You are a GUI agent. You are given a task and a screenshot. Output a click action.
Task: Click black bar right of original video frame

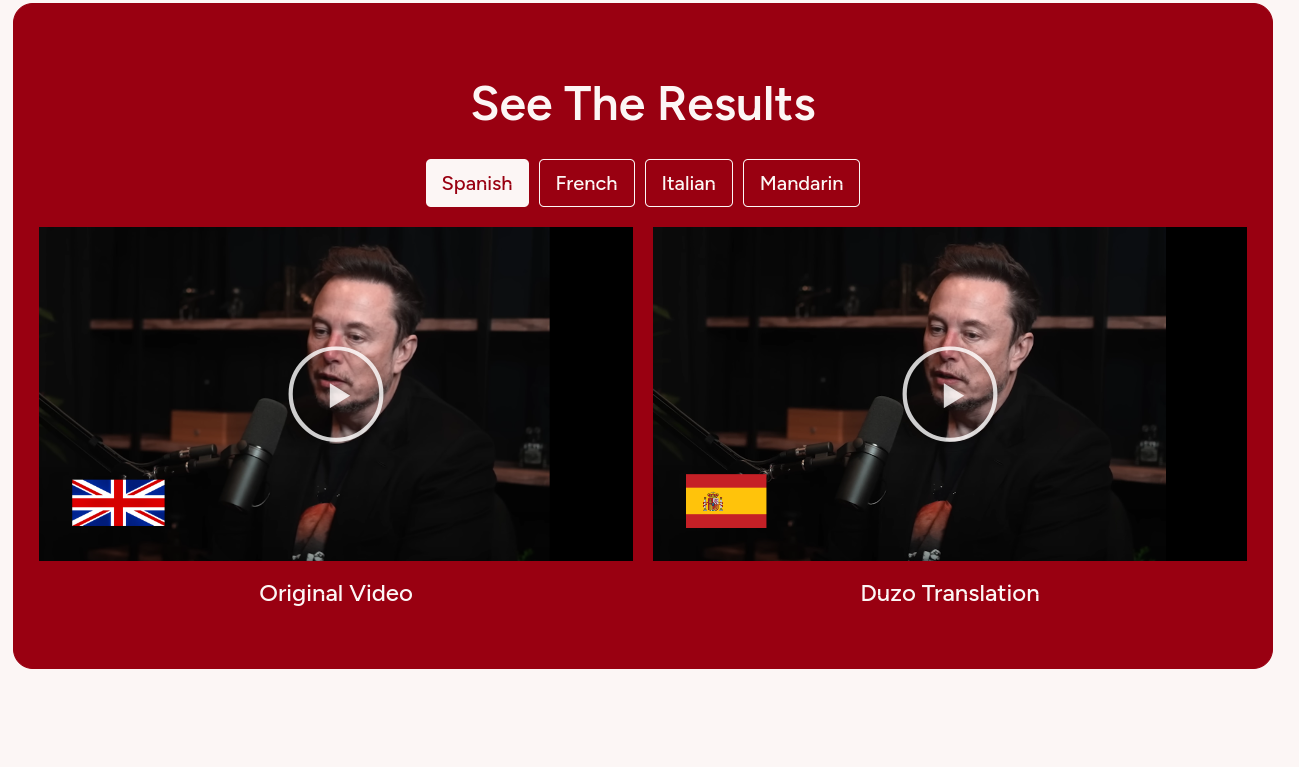[591, 394]
